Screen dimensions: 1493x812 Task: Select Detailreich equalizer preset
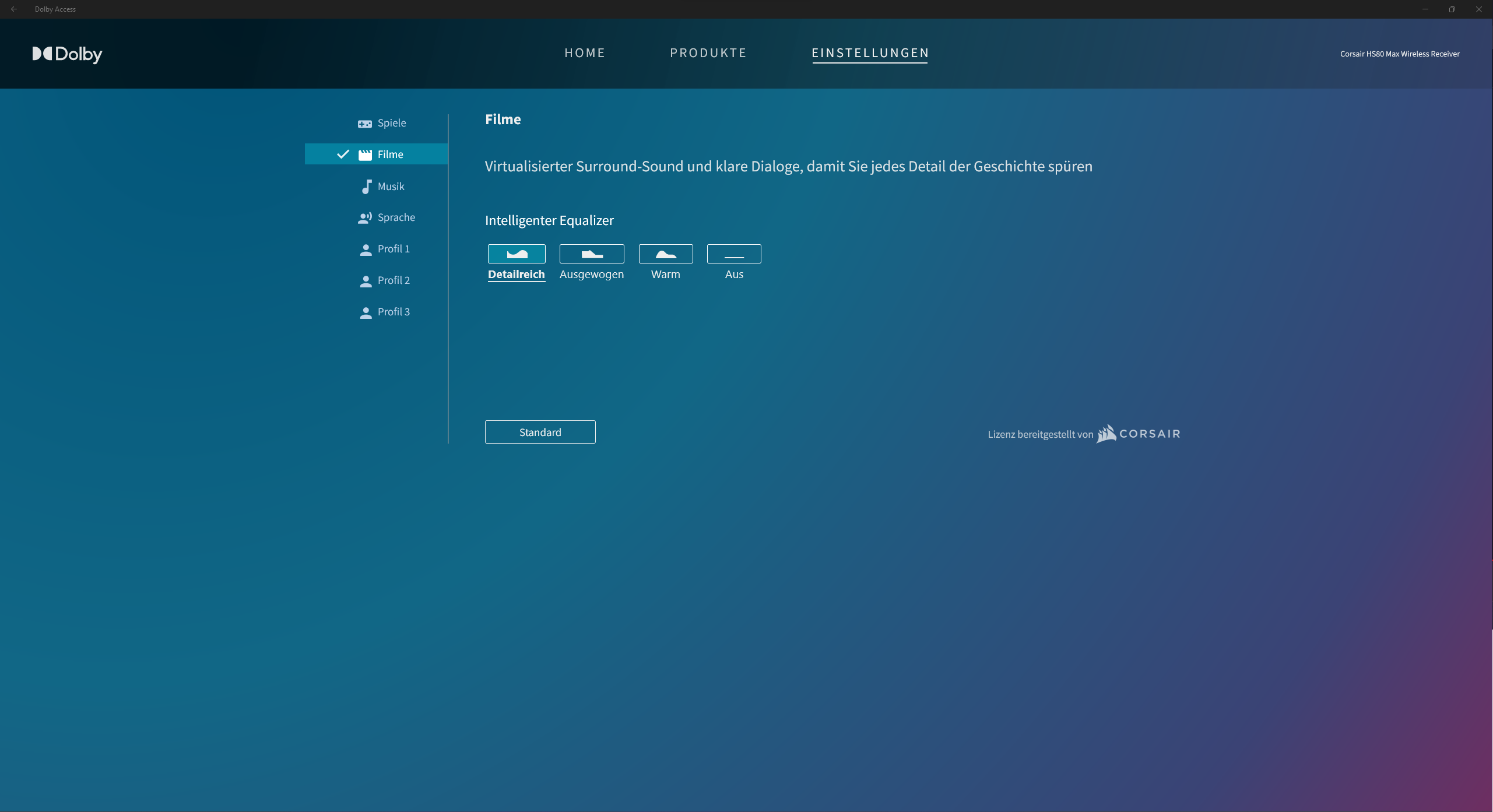[517, 254]
